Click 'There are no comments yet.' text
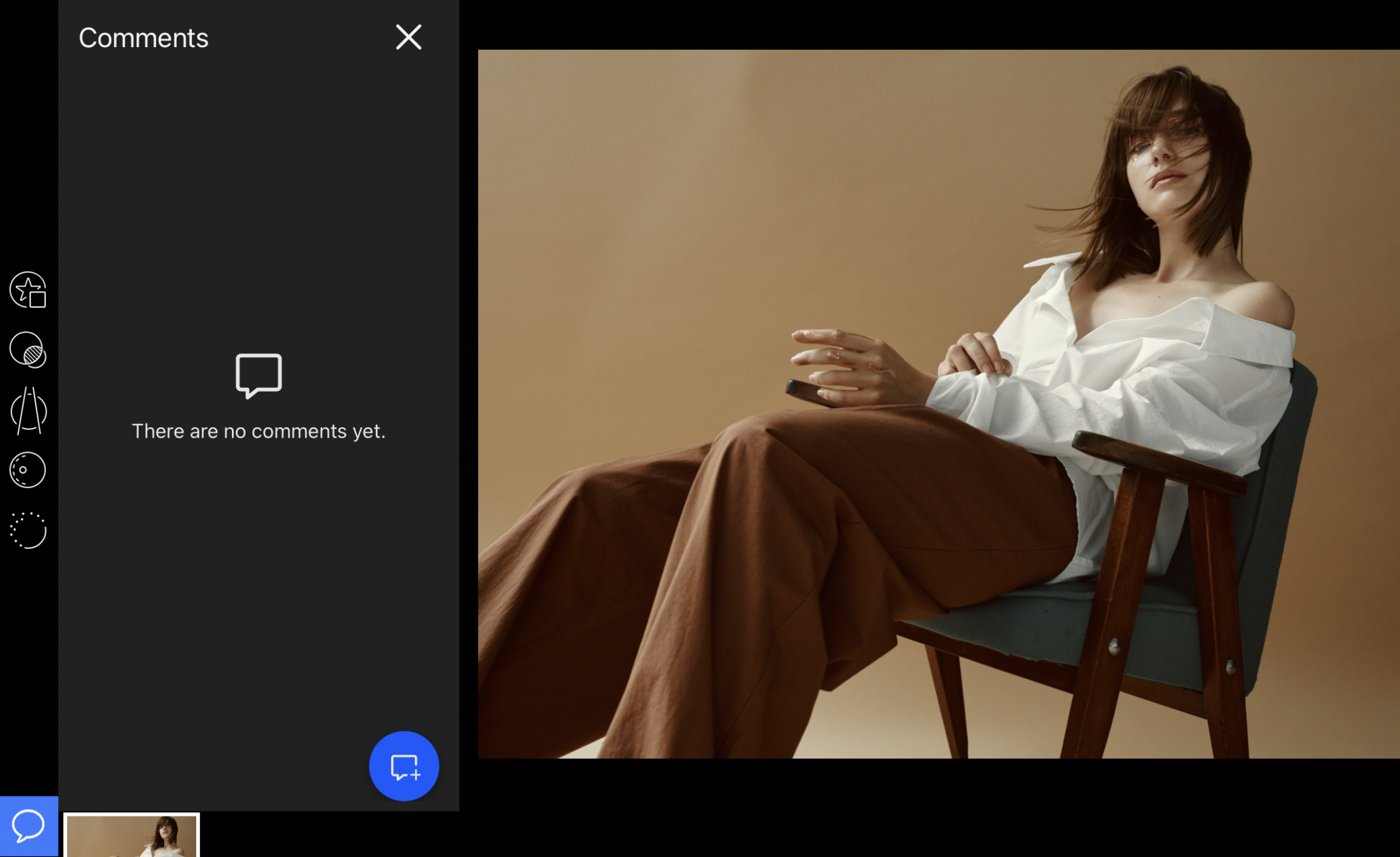 point(259,432)
